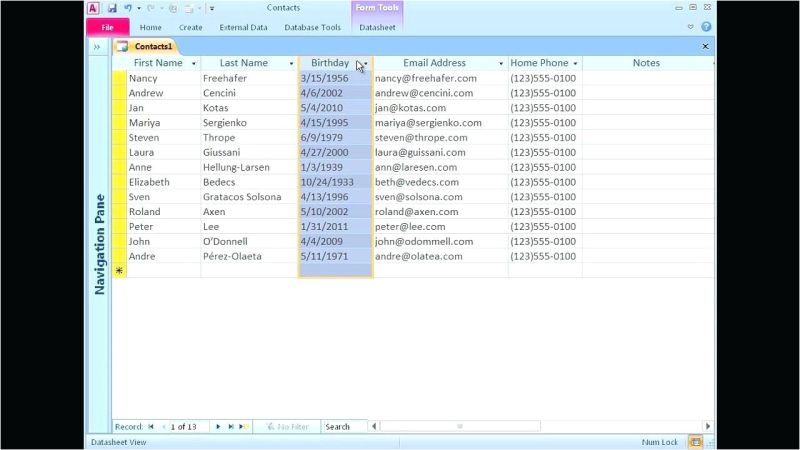Click the horizontal scrollbar thumb

pyautogui.click(x=460, y=426)
